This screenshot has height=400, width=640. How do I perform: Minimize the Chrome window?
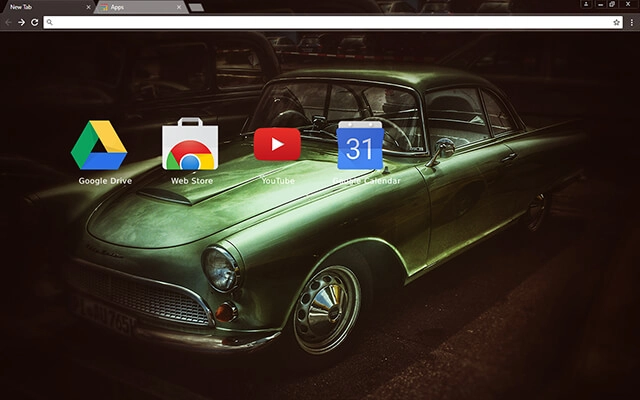tap(600, 4)
